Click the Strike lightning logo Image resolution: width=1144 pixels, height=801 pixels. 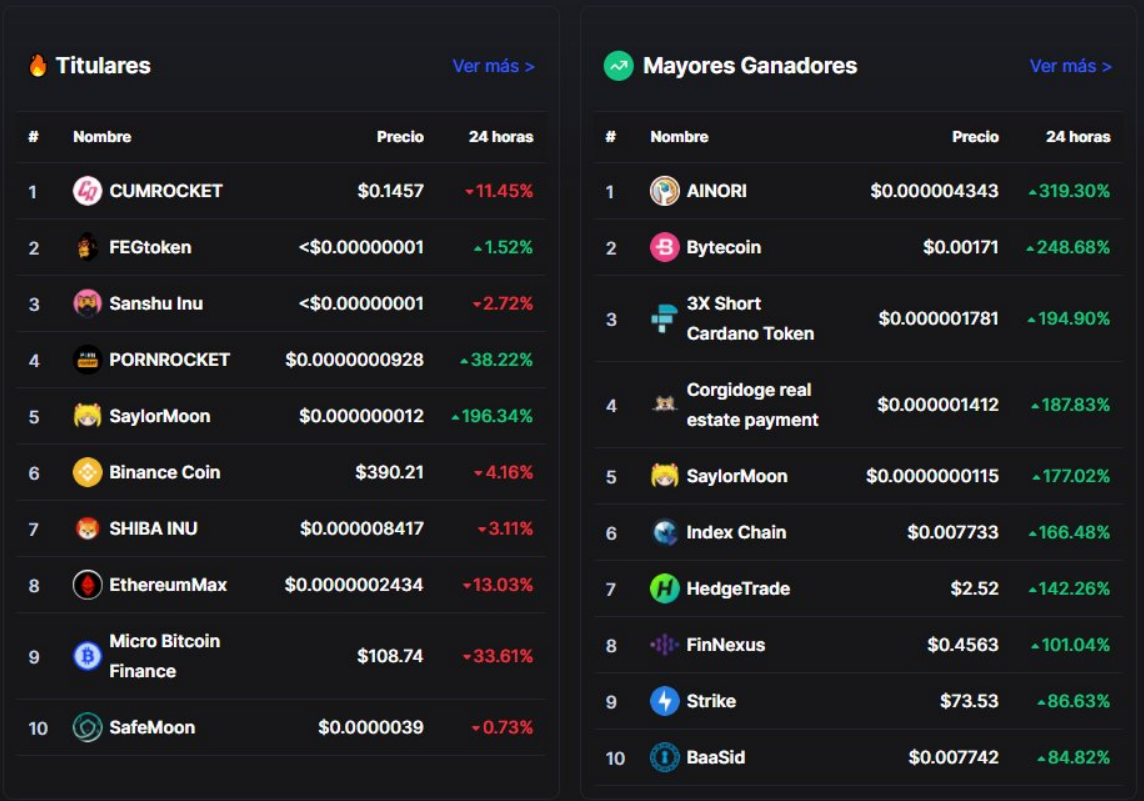coord(664,701)
